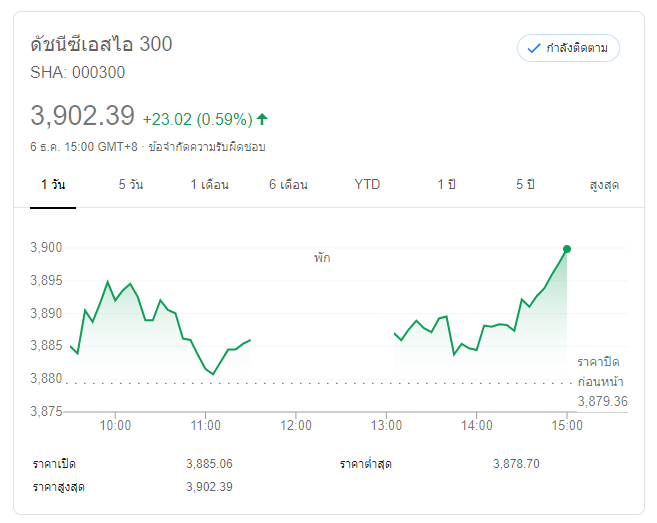Viewport: 657px width, 523px height.
Task: Click the green up arrow icon
Action: tap(262, 119)
